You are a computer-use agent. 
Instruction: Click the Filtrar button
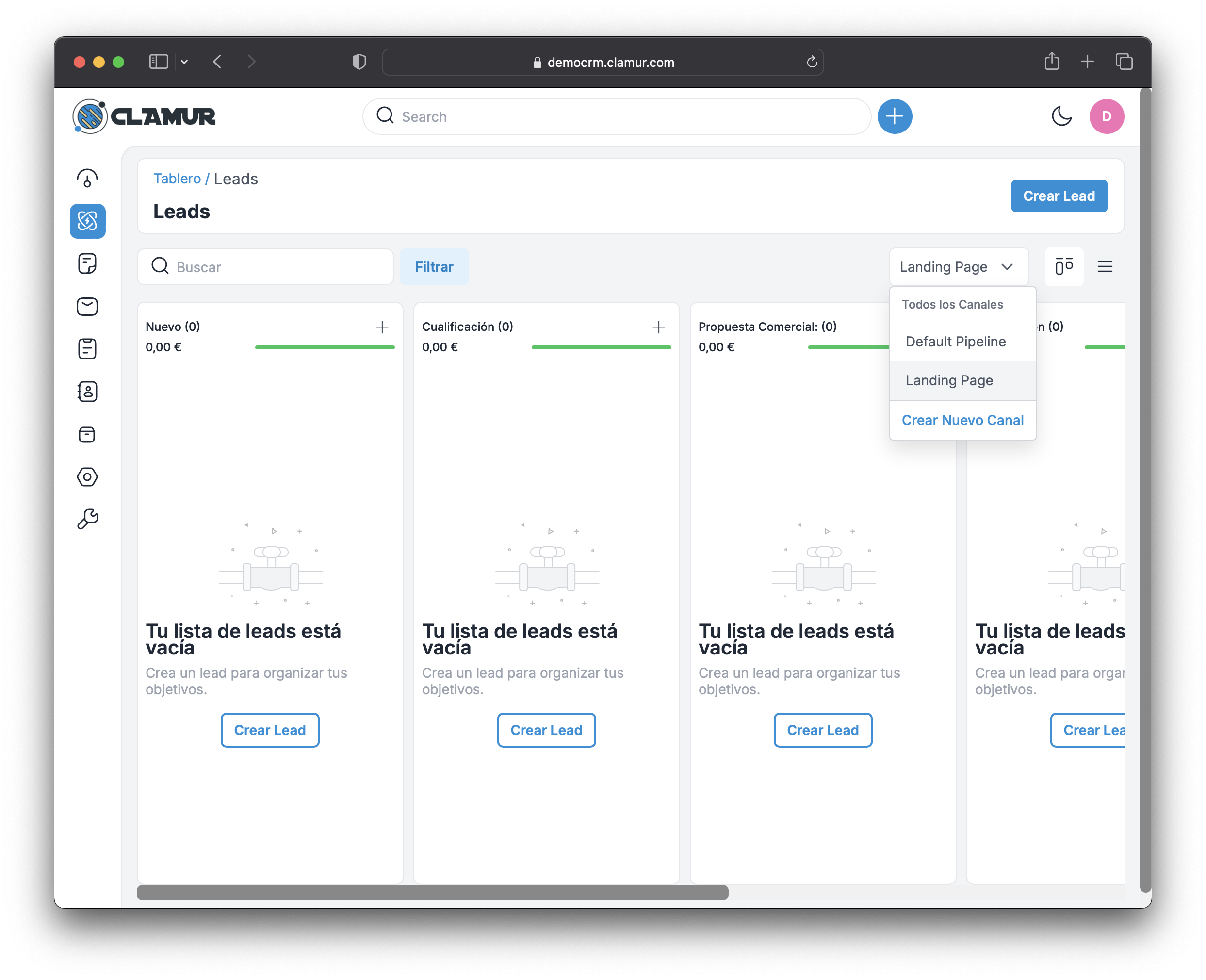click(434, 266)
